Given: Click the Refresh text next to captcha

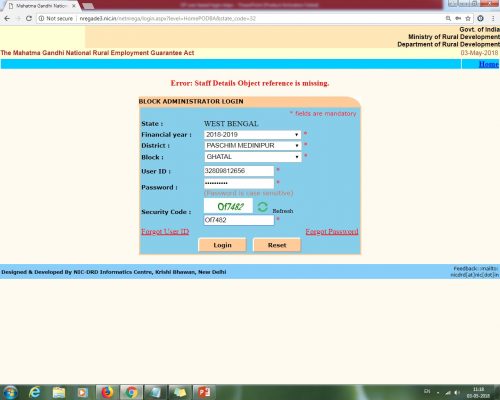Looking at the screenshot, I should (283, 211).
